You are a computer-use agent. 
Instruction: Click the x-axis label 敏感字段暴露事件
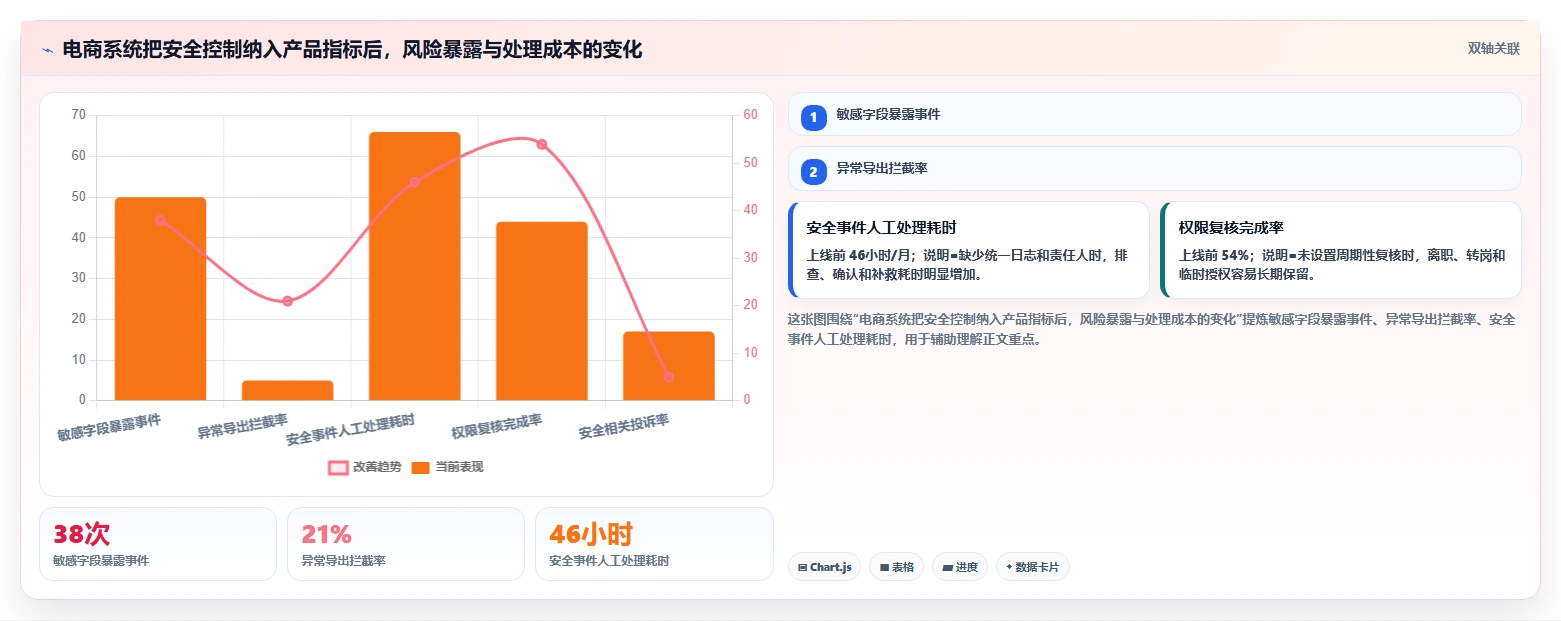click(109, 427)
